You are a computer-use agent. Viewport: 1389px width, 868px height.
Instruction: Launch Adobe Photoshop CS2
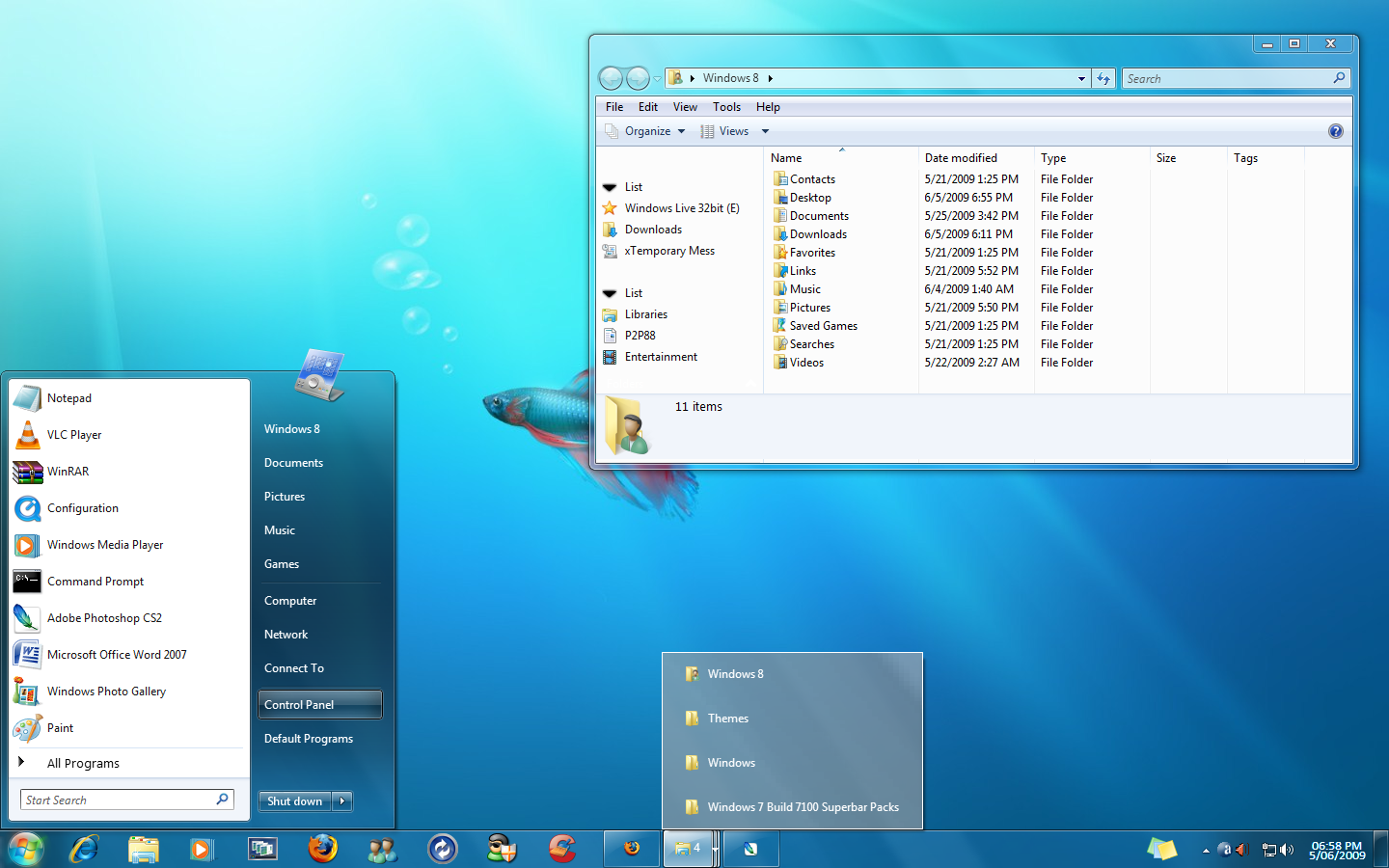click(x=129, y=618)
